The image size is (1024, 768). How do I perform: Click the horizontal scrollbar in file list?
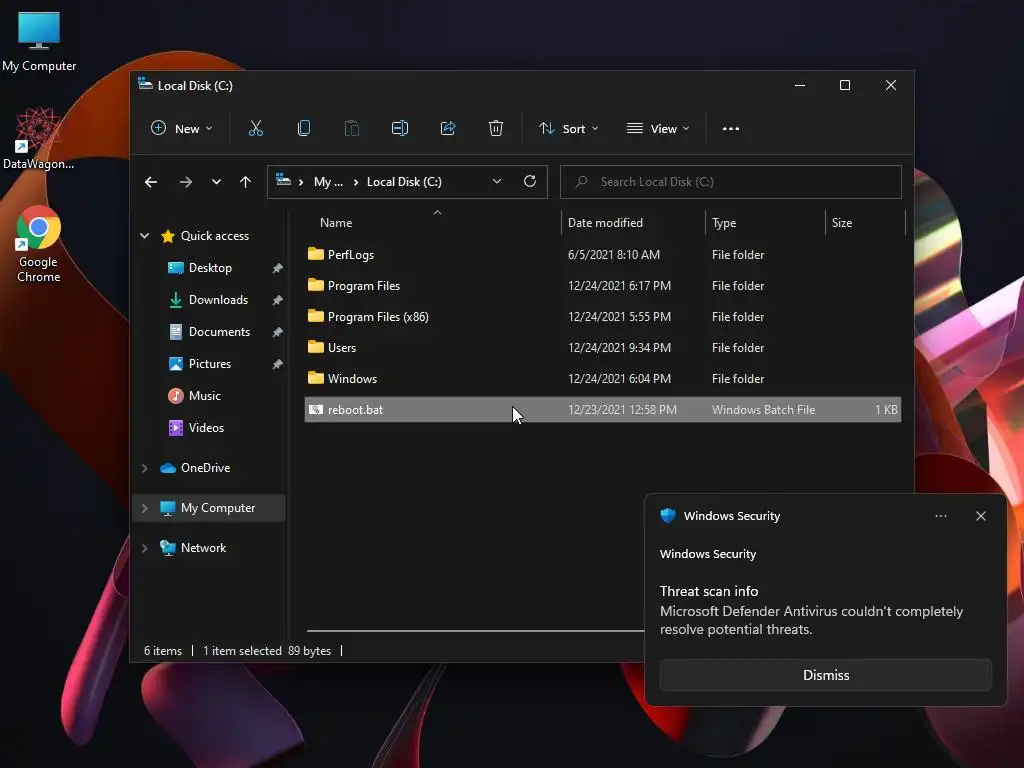(x=475, y=631)
